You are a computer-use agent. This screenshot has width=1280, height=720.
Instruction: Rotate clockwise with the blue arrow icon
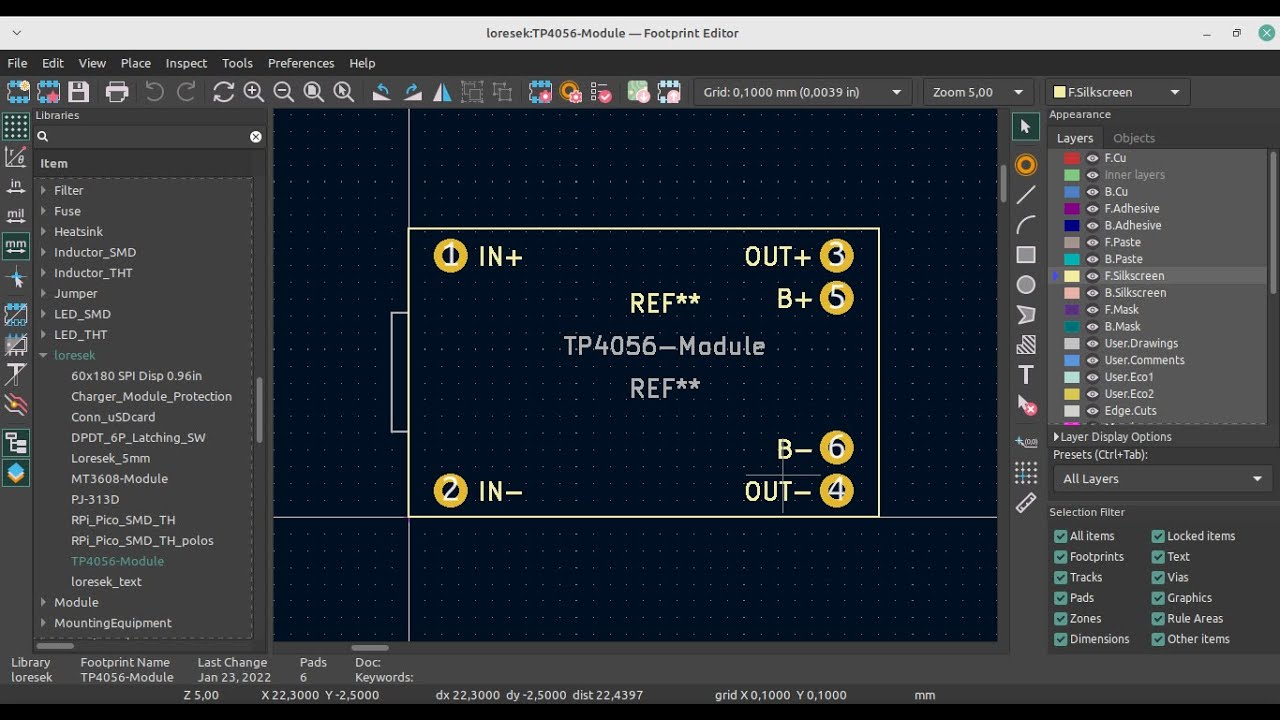412,92
